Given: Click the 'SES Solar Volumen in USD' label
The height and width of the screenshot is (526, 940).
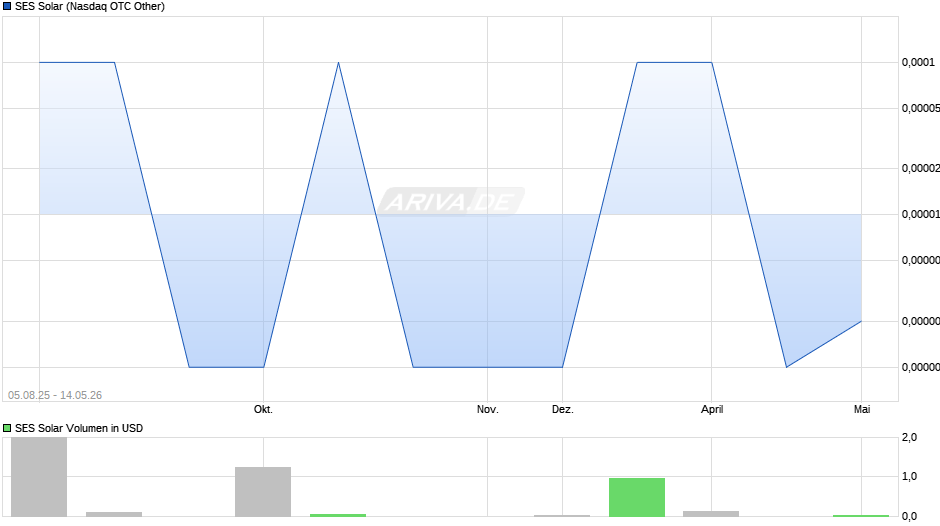Looking at the screenshot, I should click(x=79, y=428).
